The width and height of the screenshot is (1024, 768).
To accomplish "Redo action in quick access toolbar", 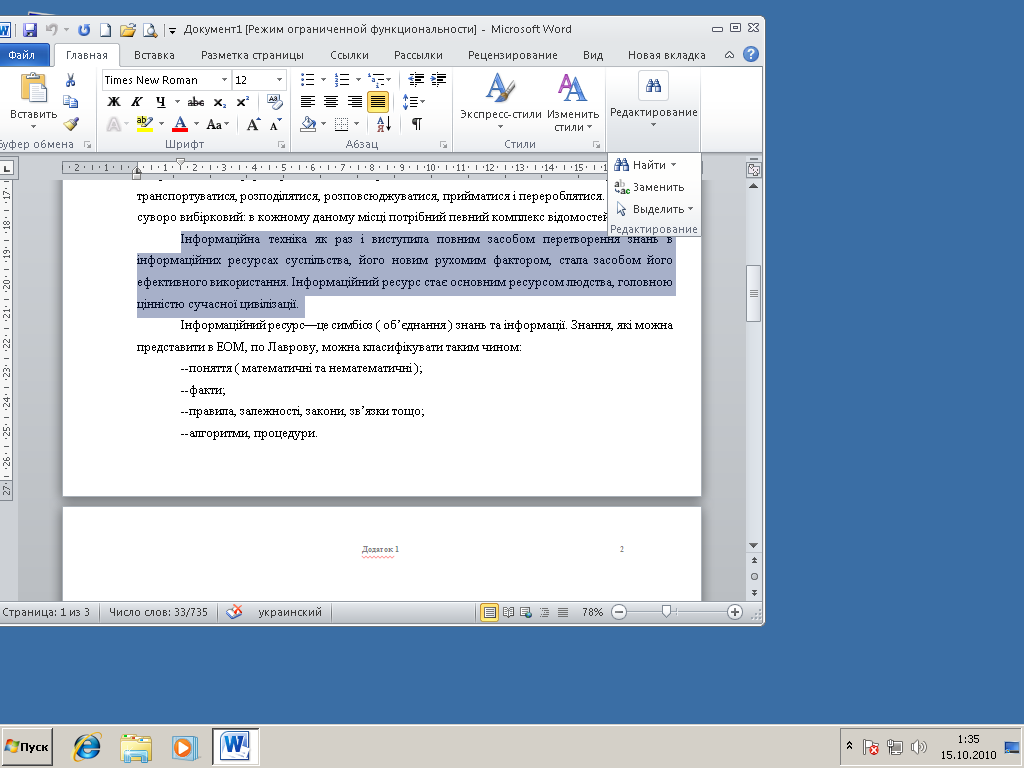I will point(84,29).
